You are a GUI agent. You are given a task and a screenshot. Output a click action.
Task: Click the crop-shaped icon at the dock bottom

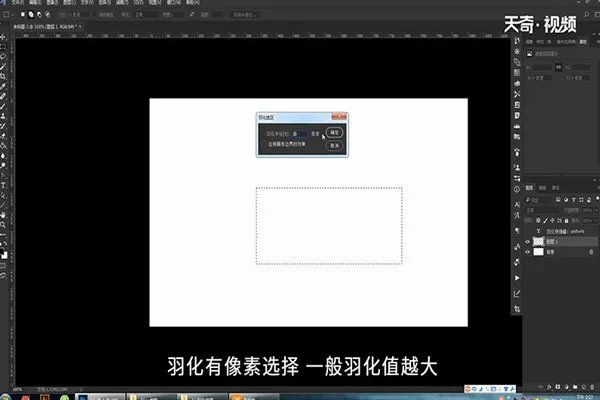coord(517,309)
